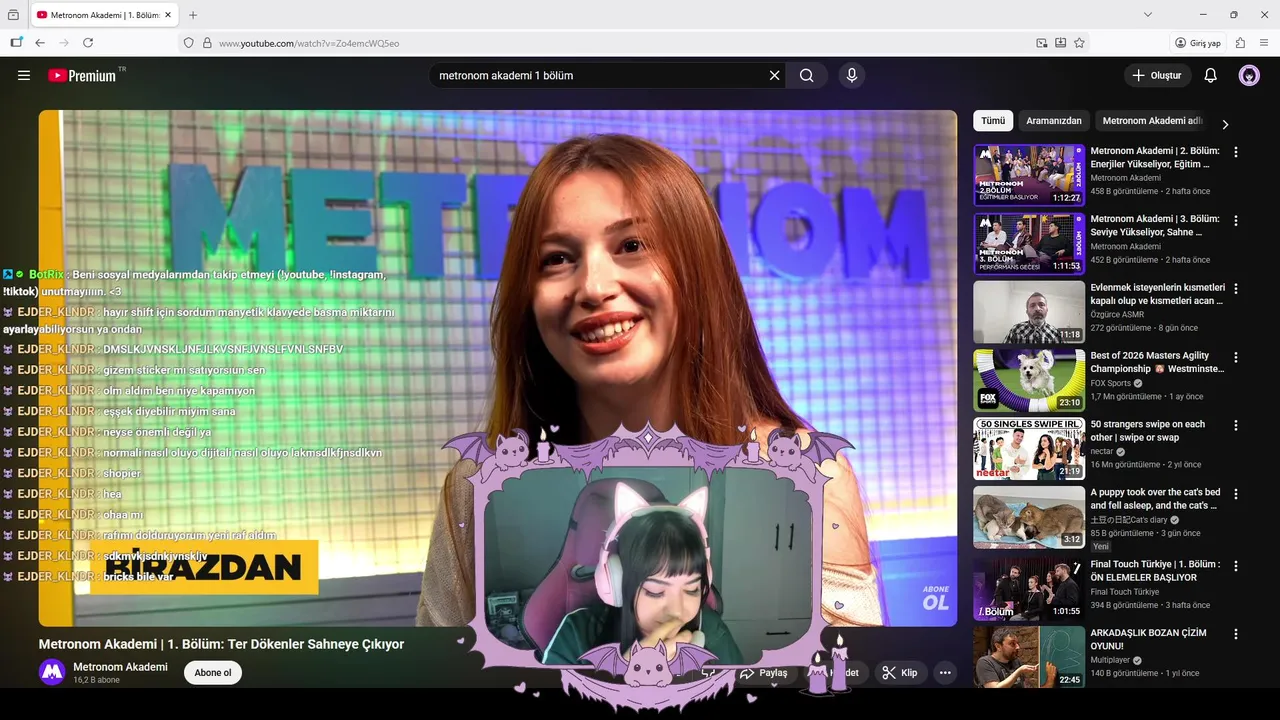This screenshot has height=720, width=1280.
Task: Click the ABONE OL watermark in video
Action: [x=935, y=598]
